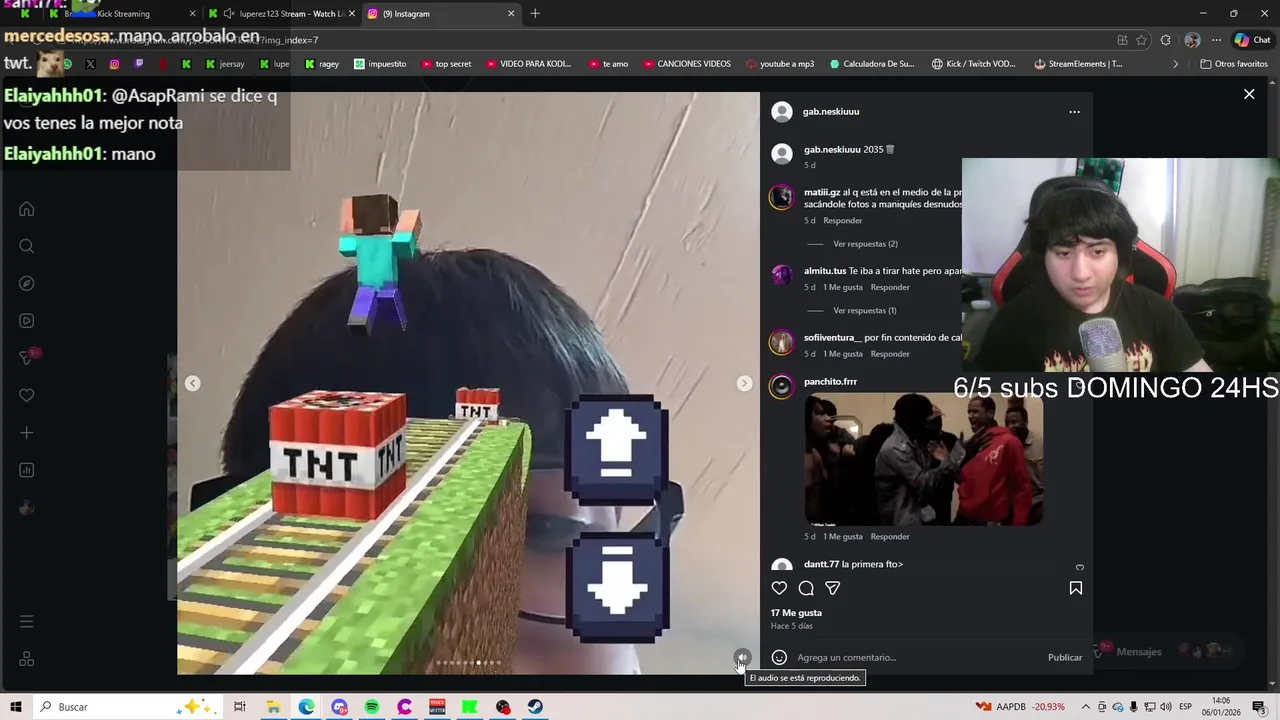Click the comment bubble icon under the post
This screenshot has height=720, width=1280.
click(806, 588)
